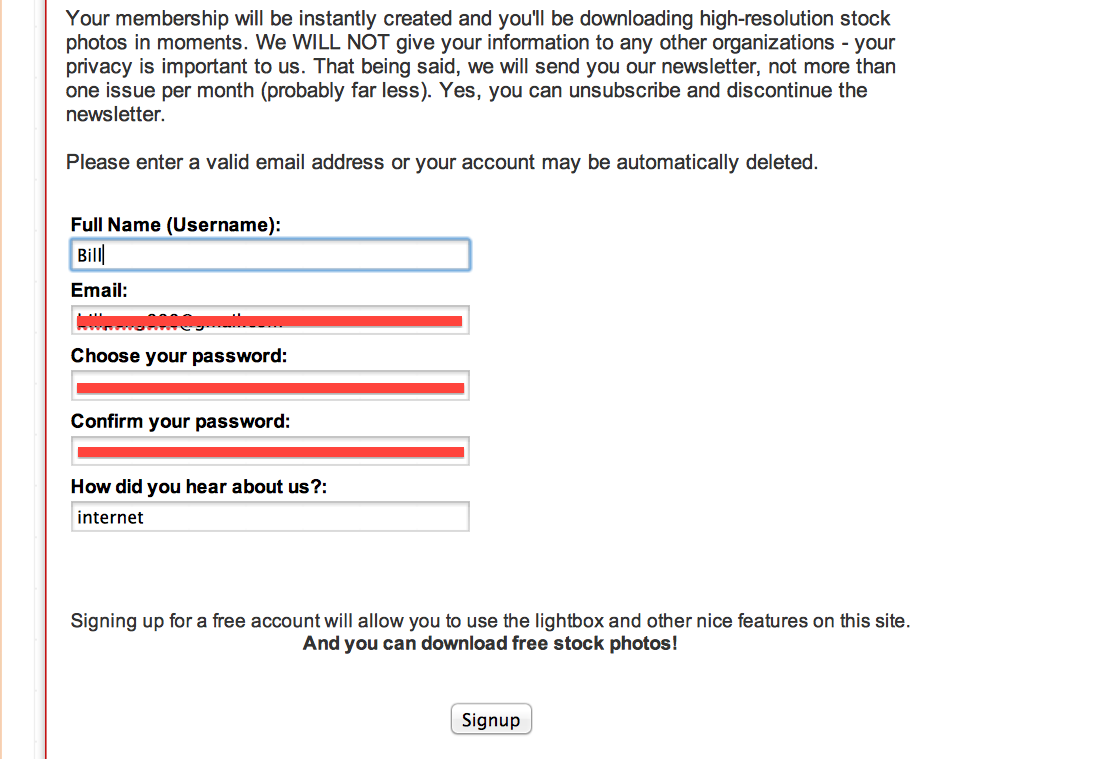Click the "Confirm your password:" label
The height and width of the screenshot is (759, 1095).
point(180,422)
